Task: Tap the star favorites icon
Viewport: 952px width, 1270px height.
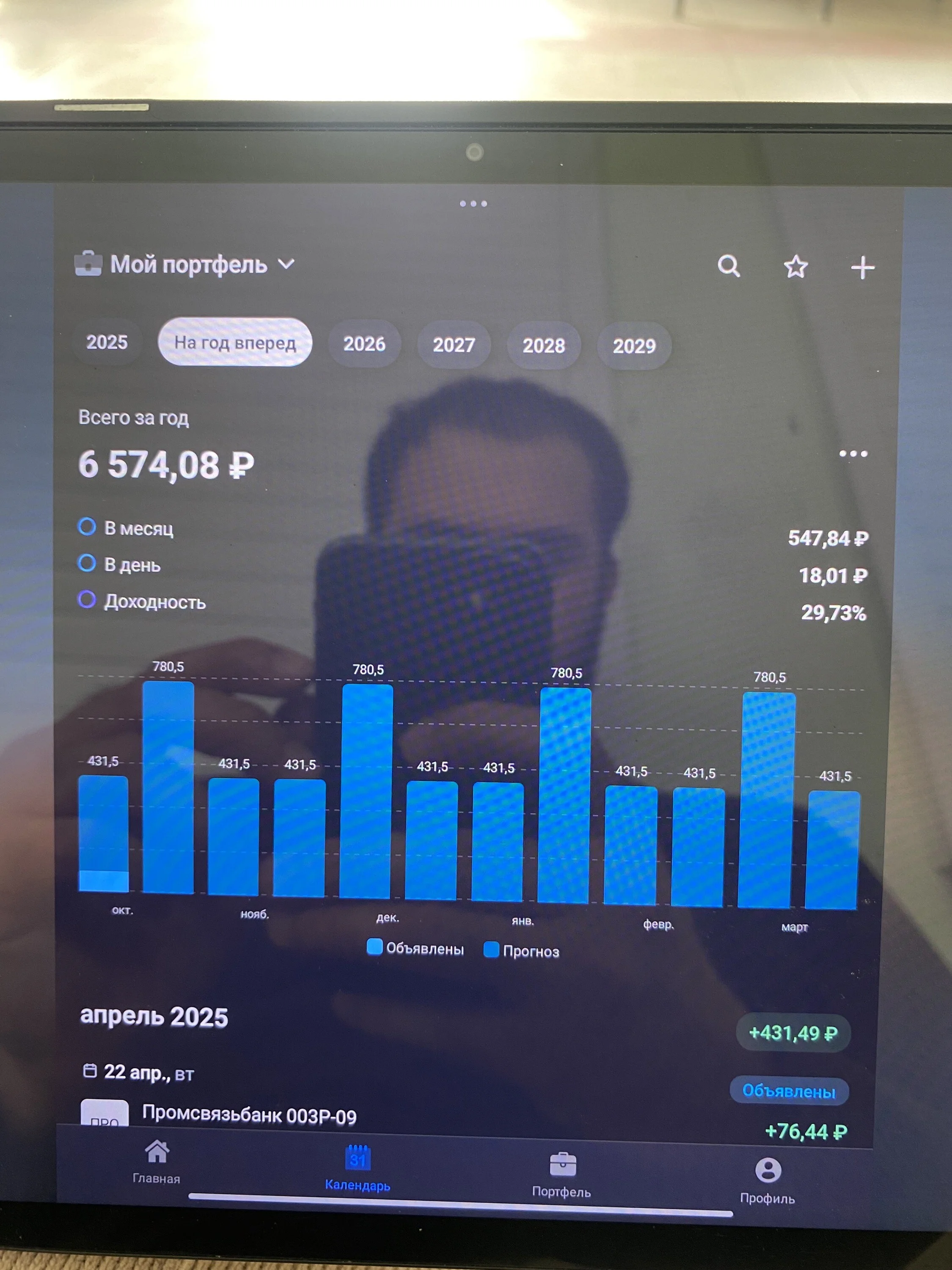Action: click(x=796, y=267)
